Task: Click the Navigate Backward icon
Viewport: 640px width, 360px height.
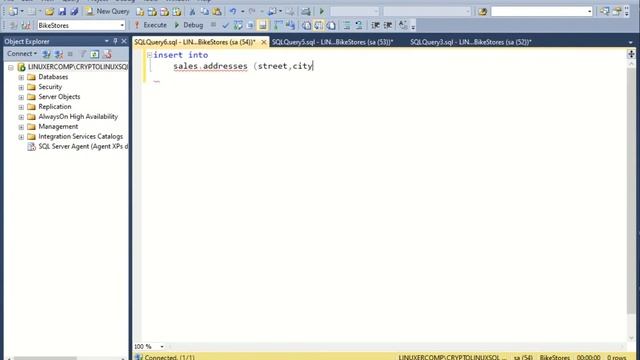Action: point(272,11)
